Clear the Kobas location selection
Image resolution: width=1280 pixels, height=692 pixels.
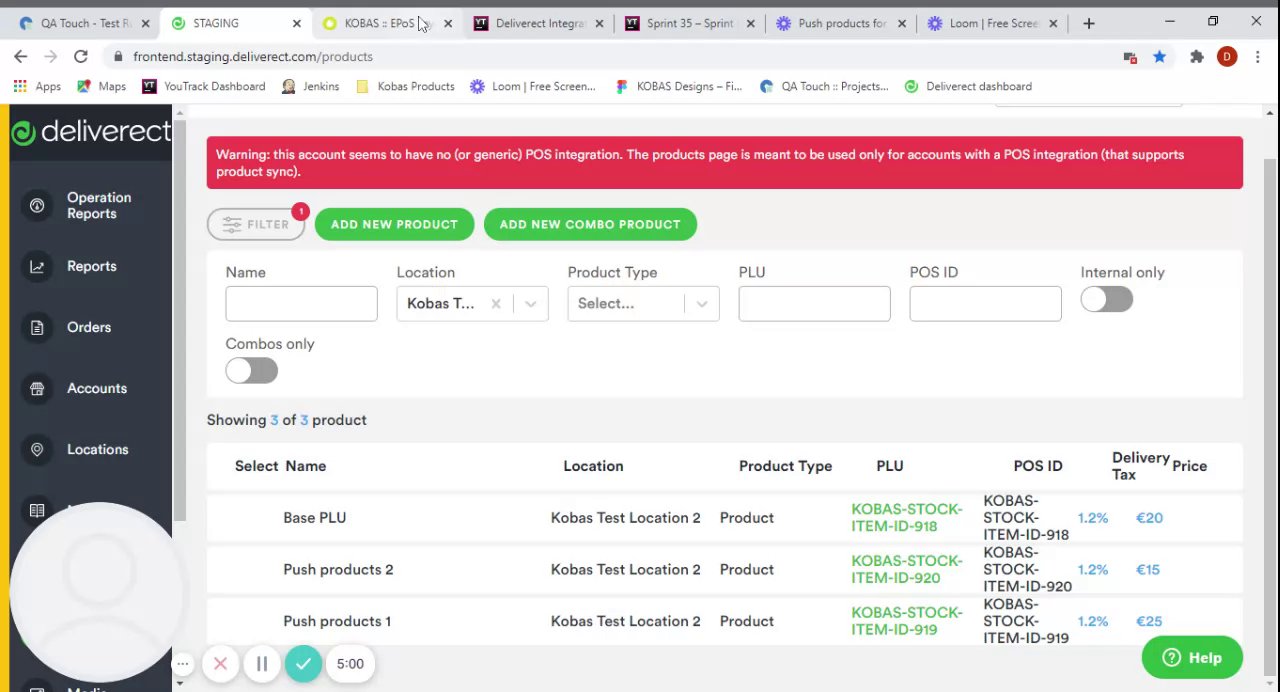click(x=496, y=304)
